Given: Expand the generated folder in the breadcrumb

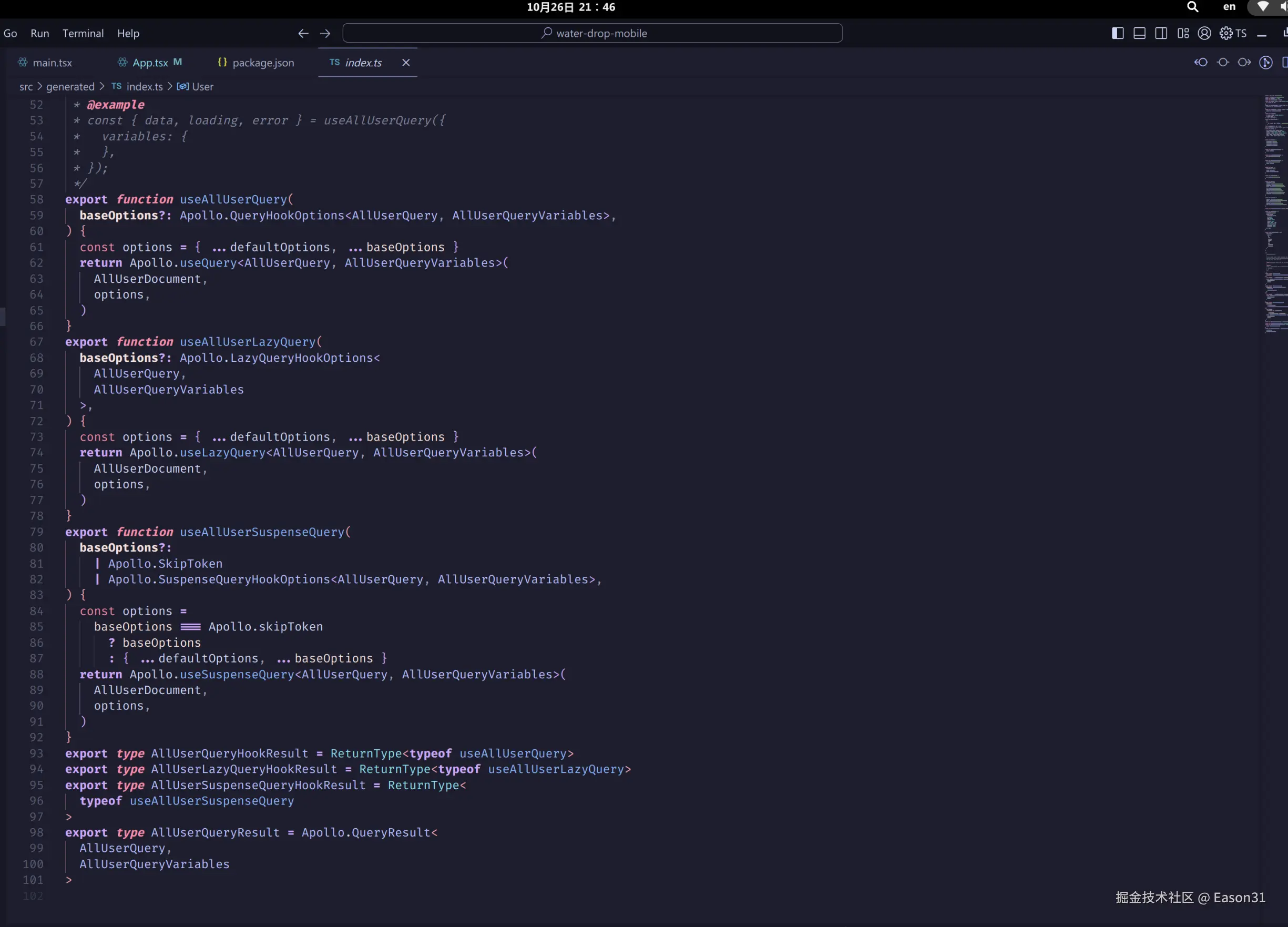Looking at the screenshot, I should coord(69,86).
